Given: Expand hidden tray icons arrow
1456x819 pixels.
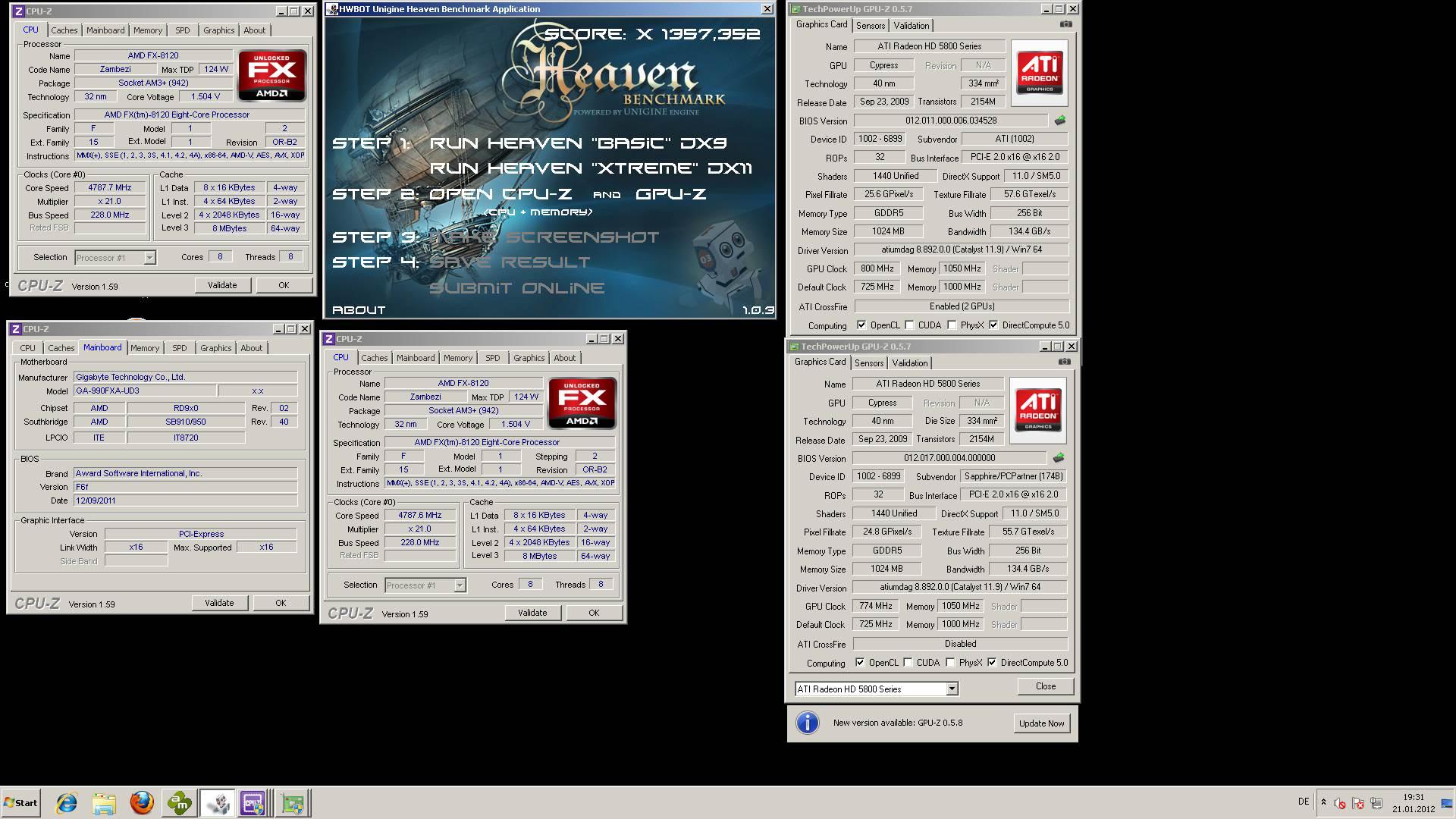Looking at the screenshot, I should (x=1323, y=802).
